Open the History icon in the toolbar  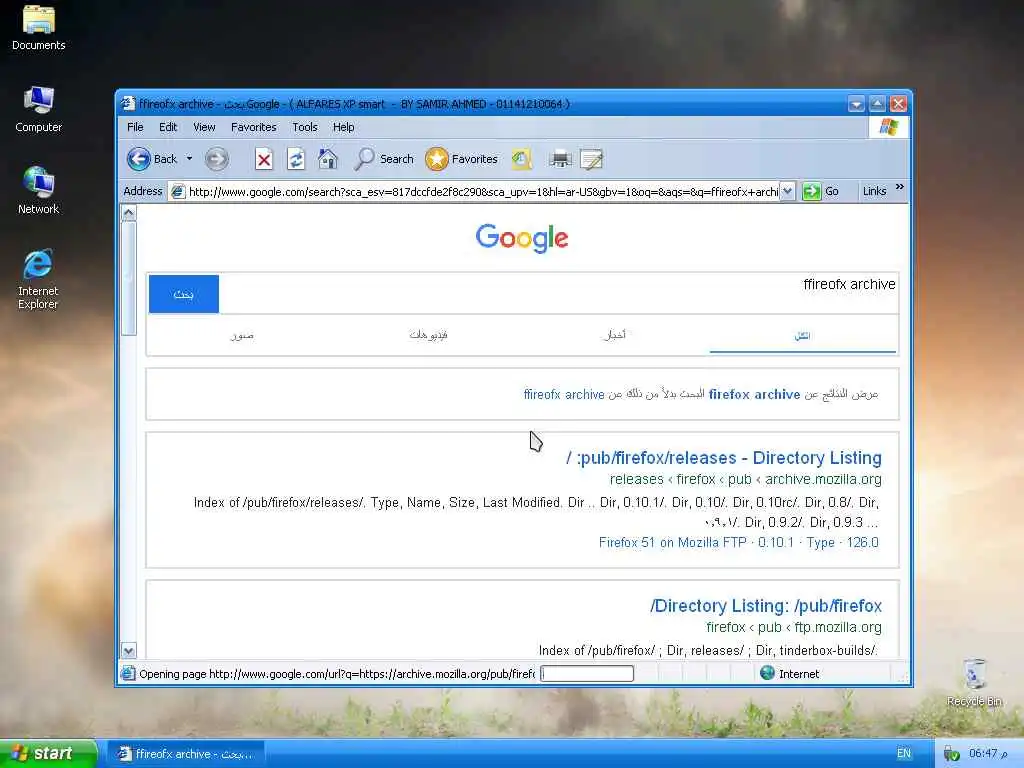tap(521, 159)
